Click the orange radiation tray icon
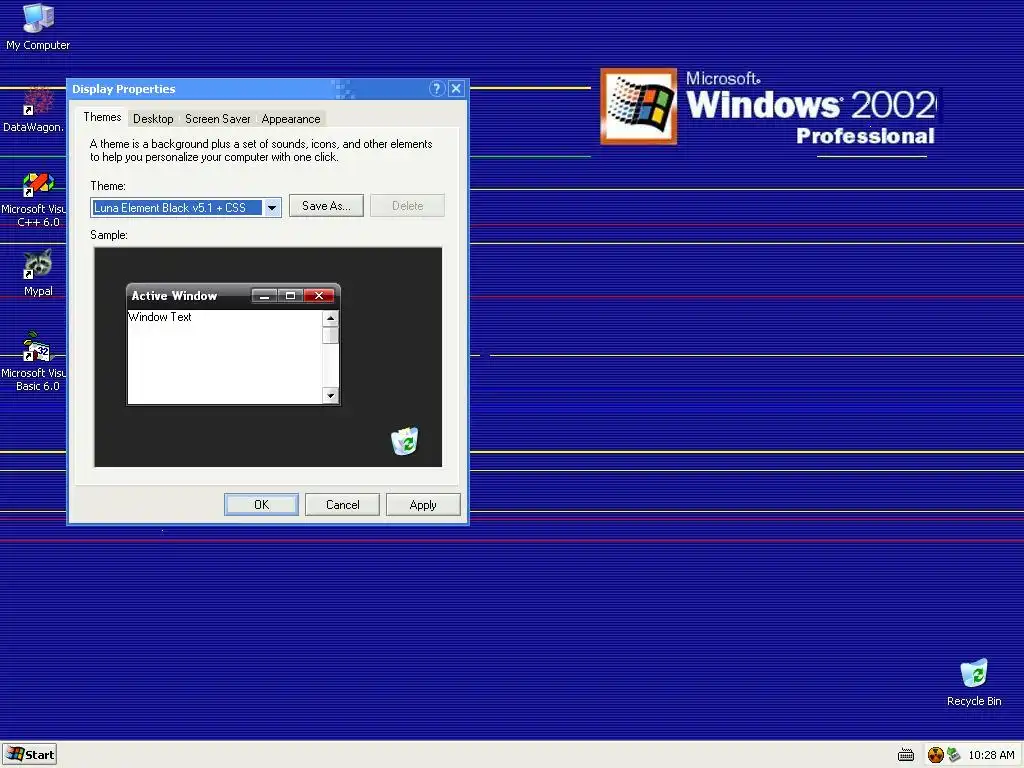 click(935, 755)
